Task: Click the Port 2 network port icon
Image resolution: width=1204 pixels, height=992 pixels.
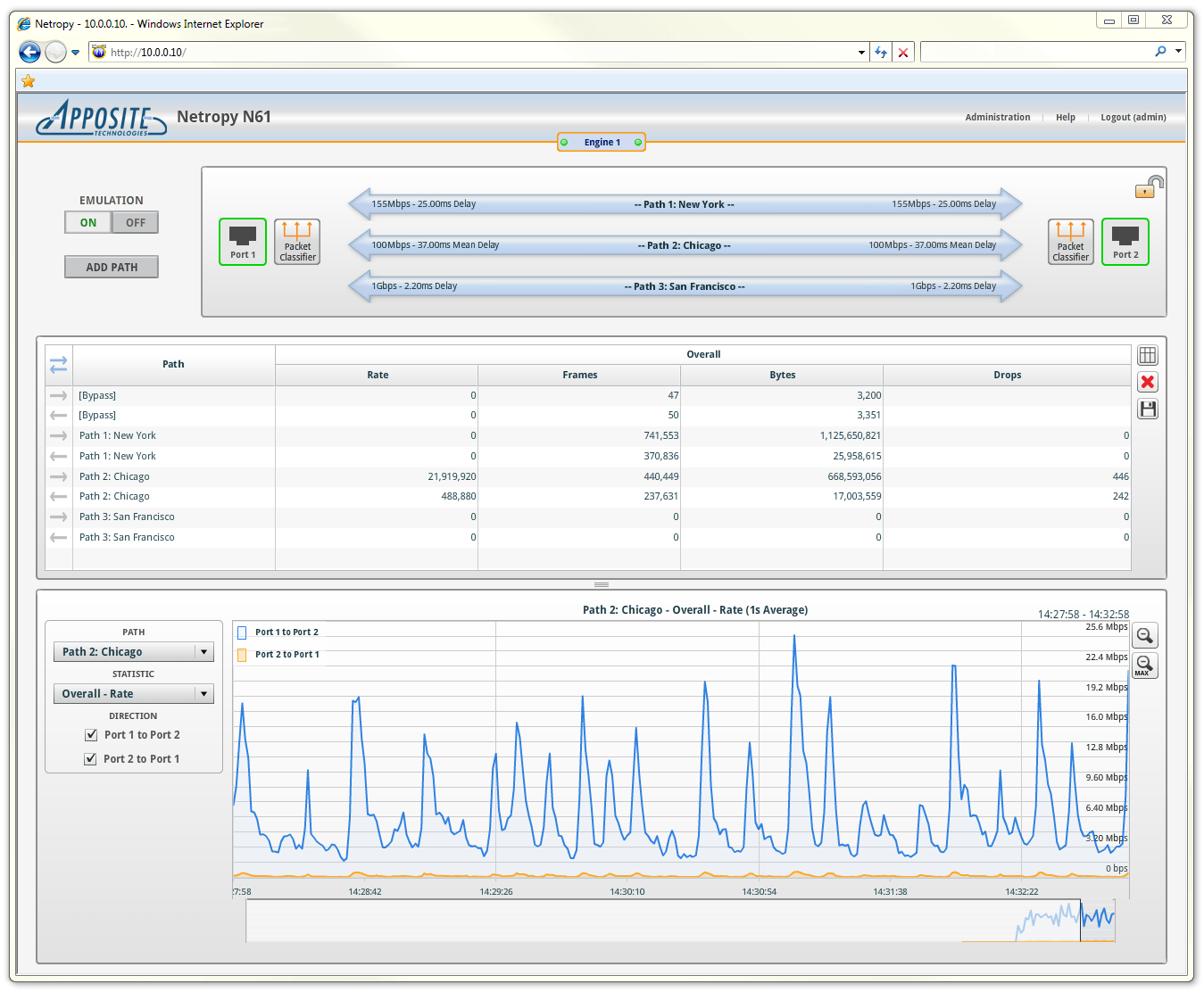Action: click(x=1125, y=242)
